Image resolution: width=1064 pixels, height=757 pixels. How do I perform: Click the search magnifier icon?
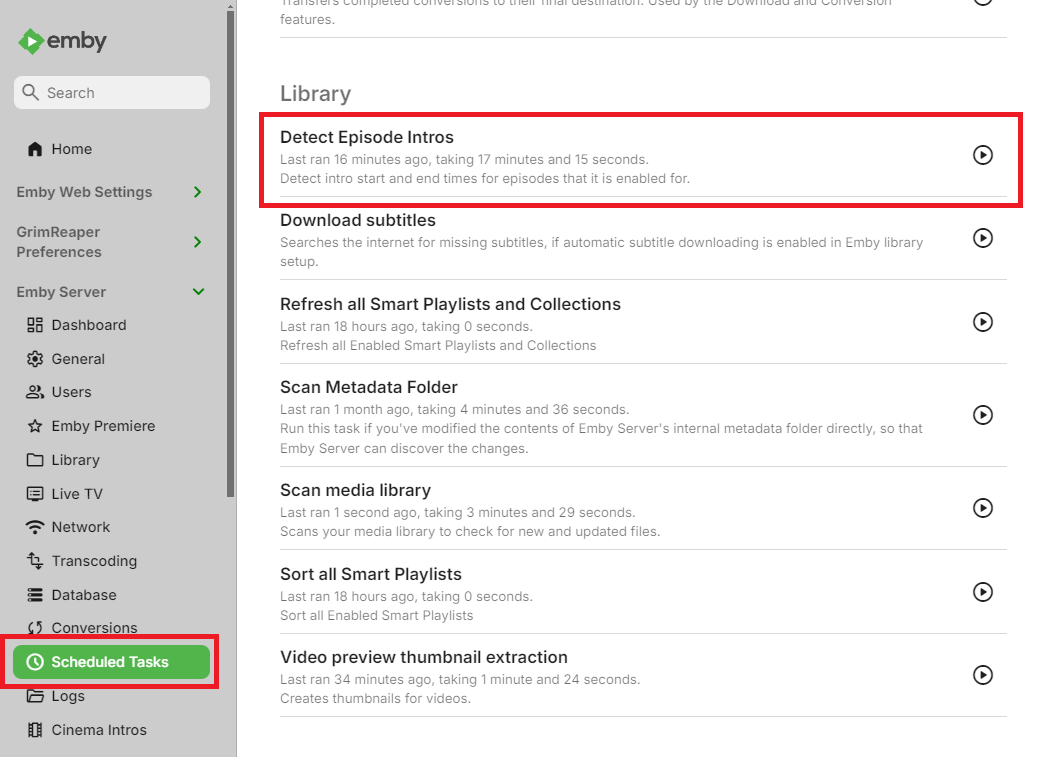click(x=30, y=92)
